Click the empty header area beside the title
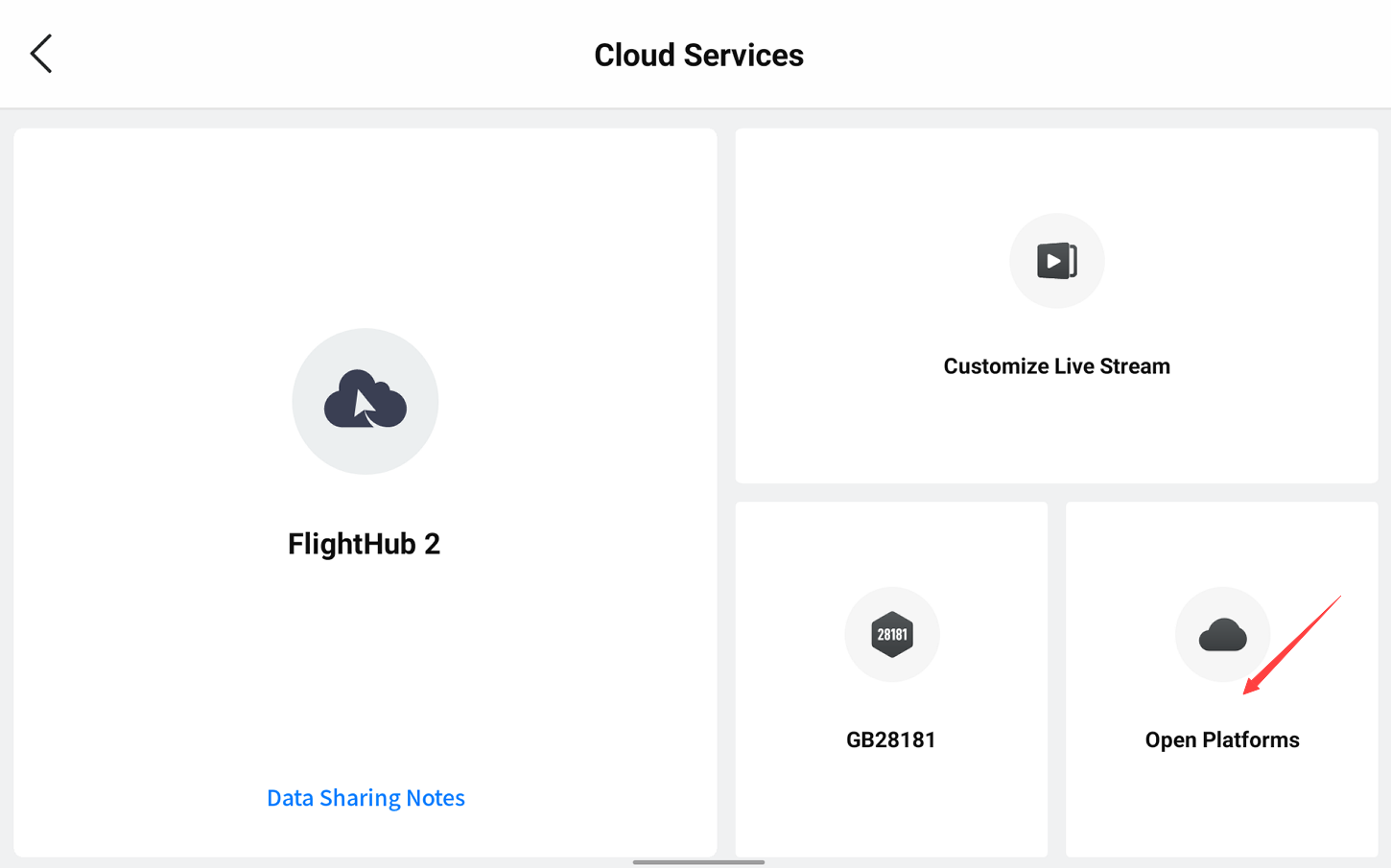Screen dimensions: 1391x868 pyautogui.click(x=1055, y=55)
